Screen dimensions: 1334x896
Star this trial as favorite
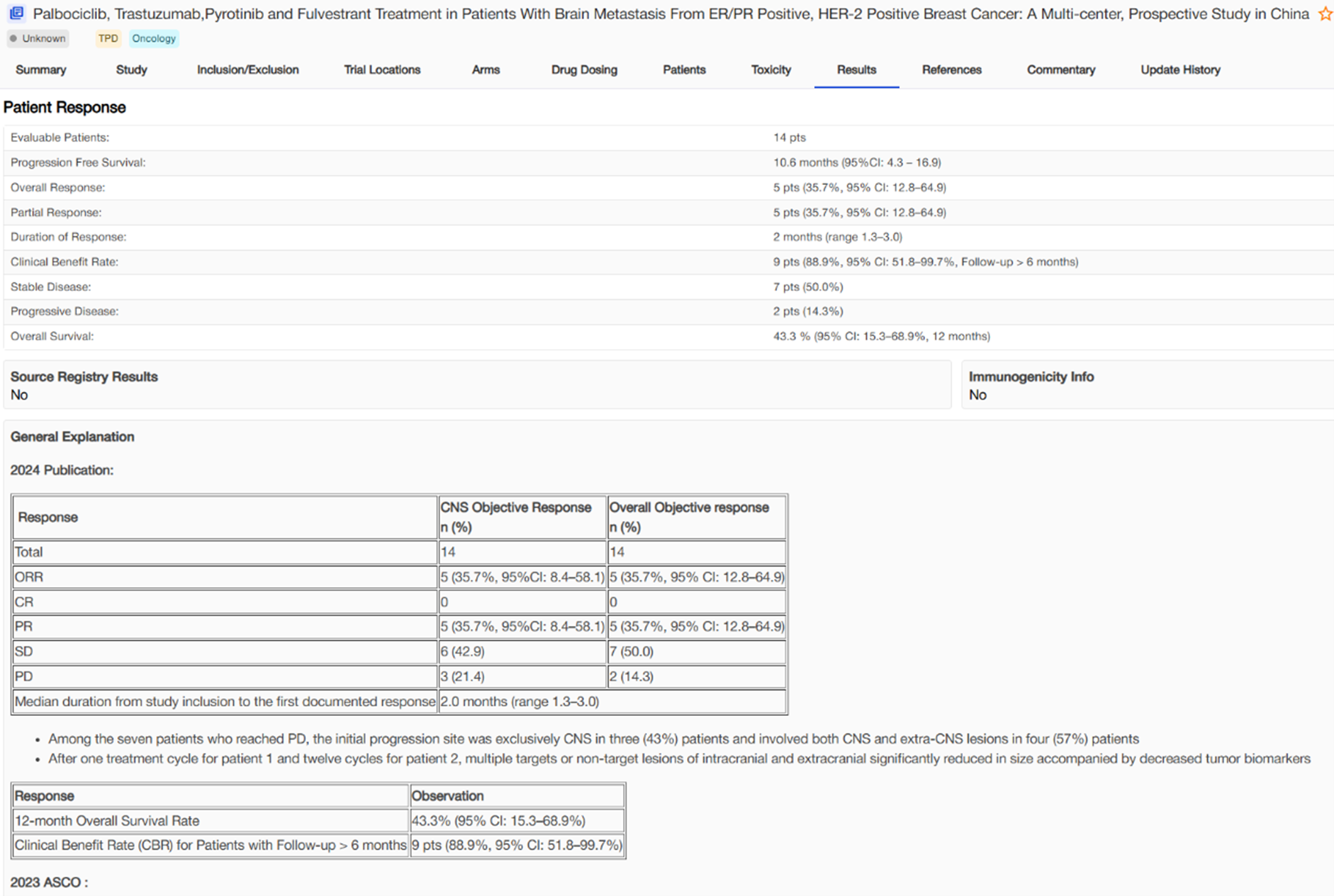[1325, 14]
